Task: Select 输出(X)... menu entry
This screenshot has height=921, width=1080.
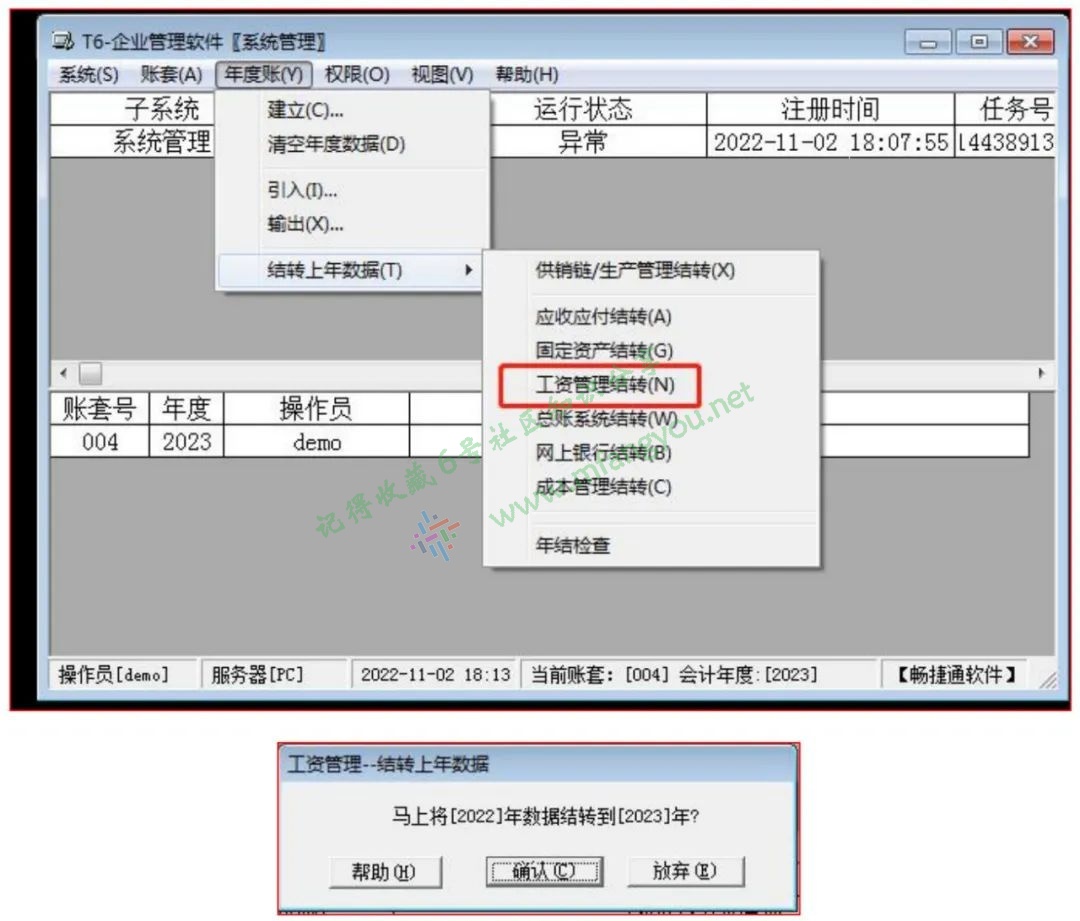Action: click(305, 225)
